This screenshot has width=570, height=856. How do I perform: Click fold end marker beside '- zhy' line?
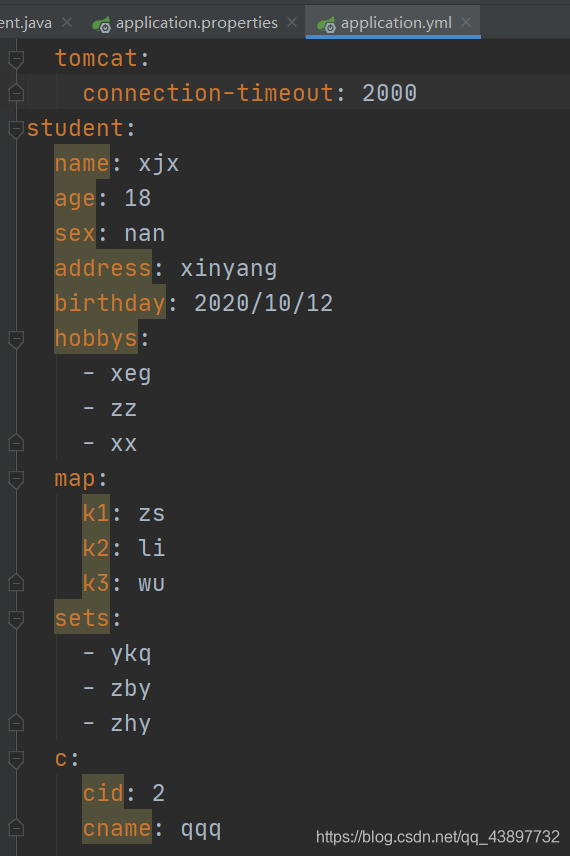pyautogui.click(x=16, y=723)
